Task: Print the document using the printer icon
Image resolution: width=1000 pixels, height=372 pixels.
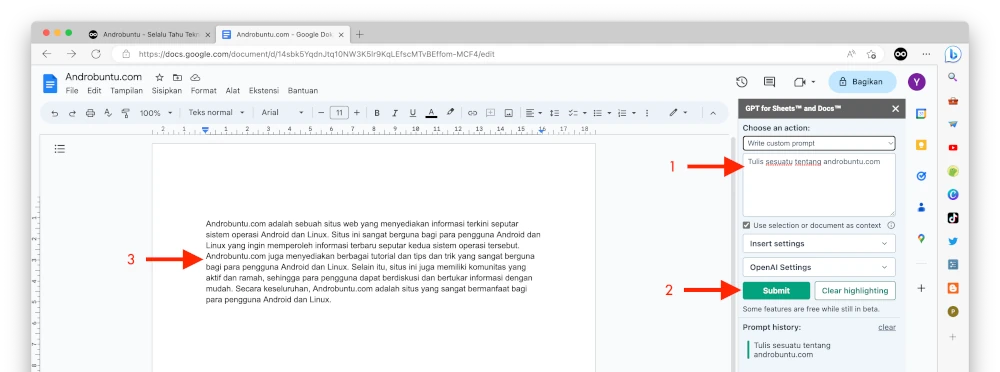Action: coord(90,113)
